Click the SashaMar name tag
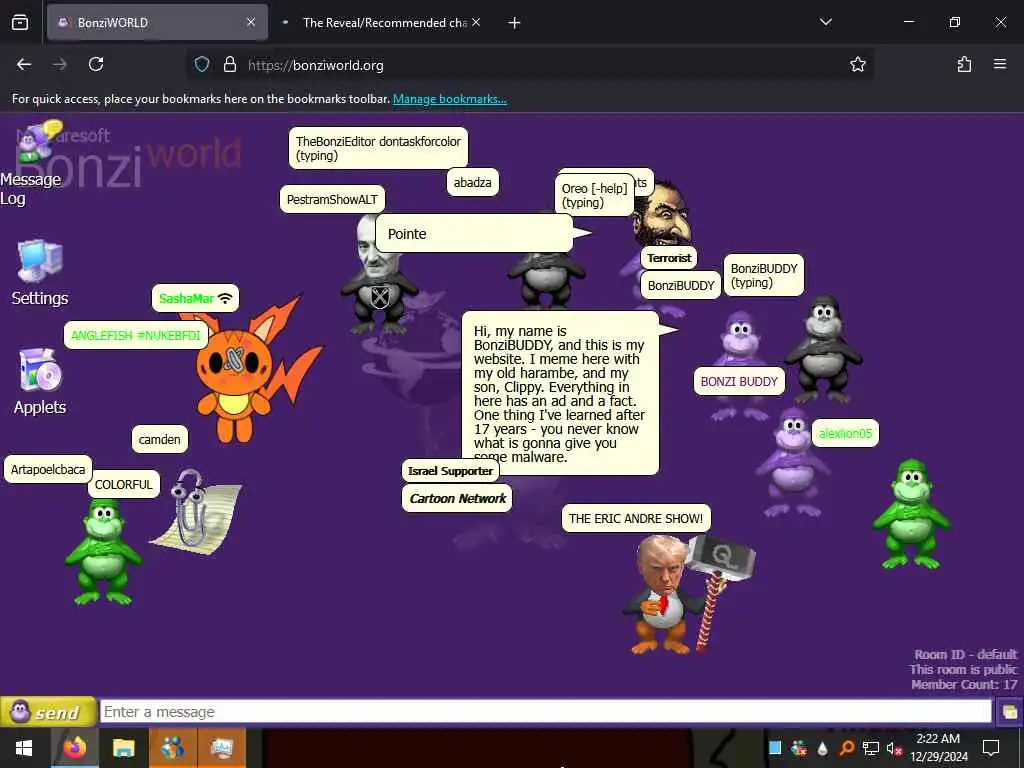Image resolution: width=1024 pixels, height=768 pixels. pyautogui.click(x=195, y=298)
